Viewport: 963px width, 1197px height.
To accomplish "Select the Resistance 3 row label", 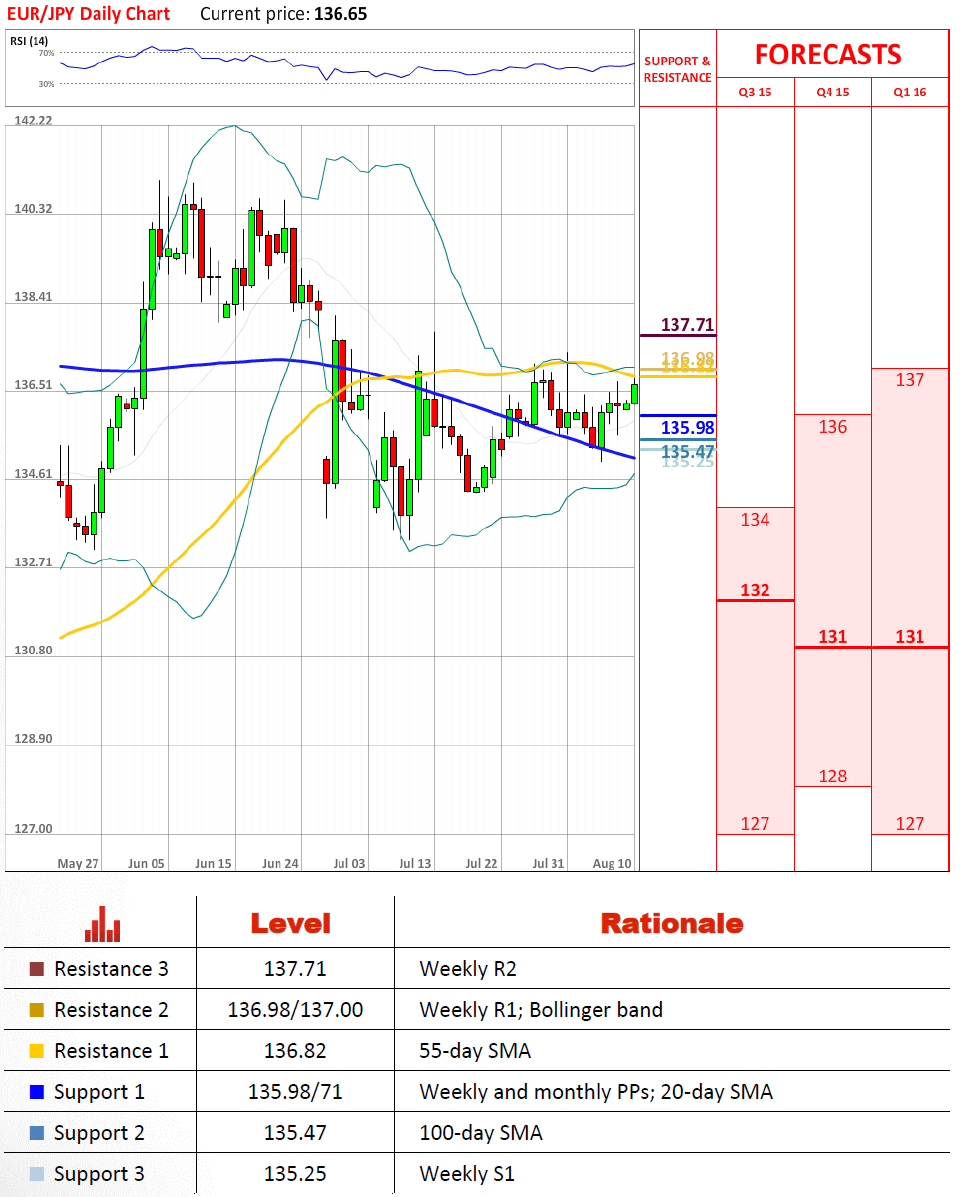I will (111, 969).
